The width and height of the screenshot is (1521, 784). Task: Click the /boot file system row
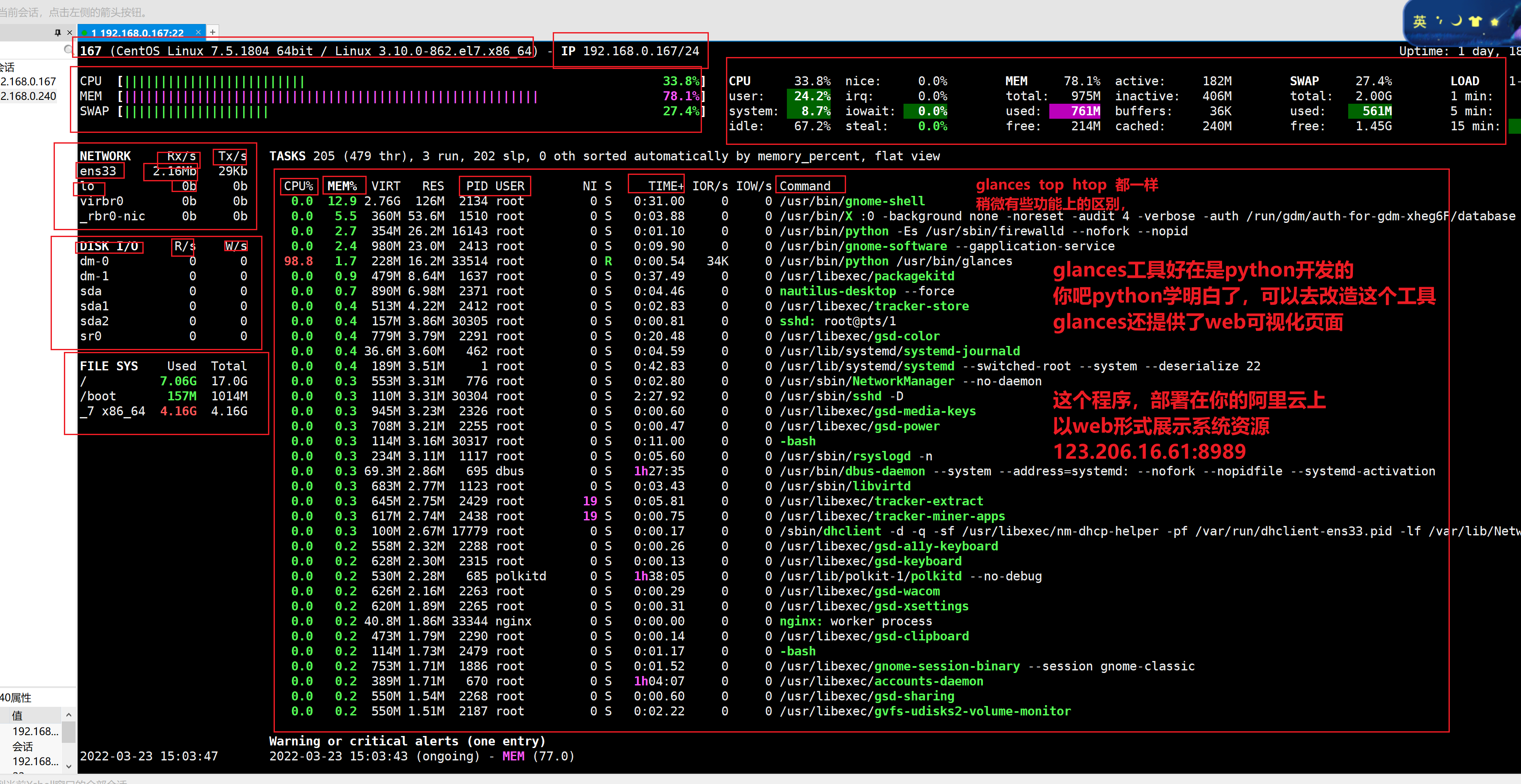click(x=163, y=396)
